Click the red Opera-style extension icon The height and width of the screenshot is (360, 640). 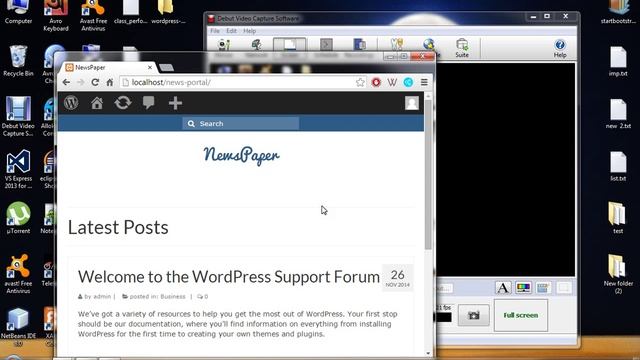376,82
